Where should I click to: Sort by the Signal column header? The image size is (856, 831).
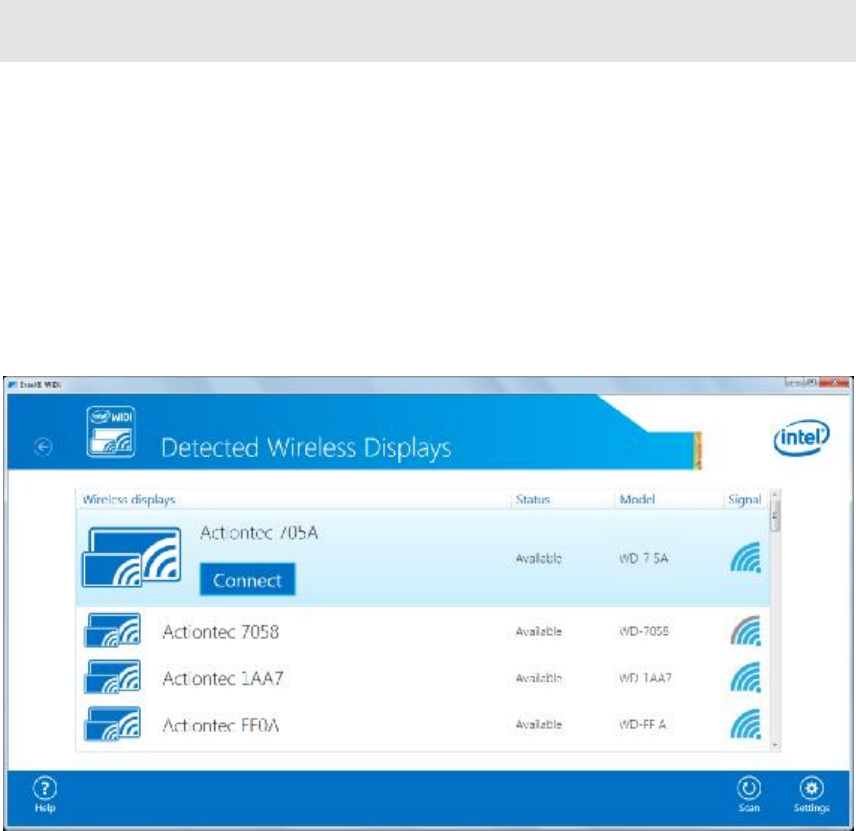(745, 500)
